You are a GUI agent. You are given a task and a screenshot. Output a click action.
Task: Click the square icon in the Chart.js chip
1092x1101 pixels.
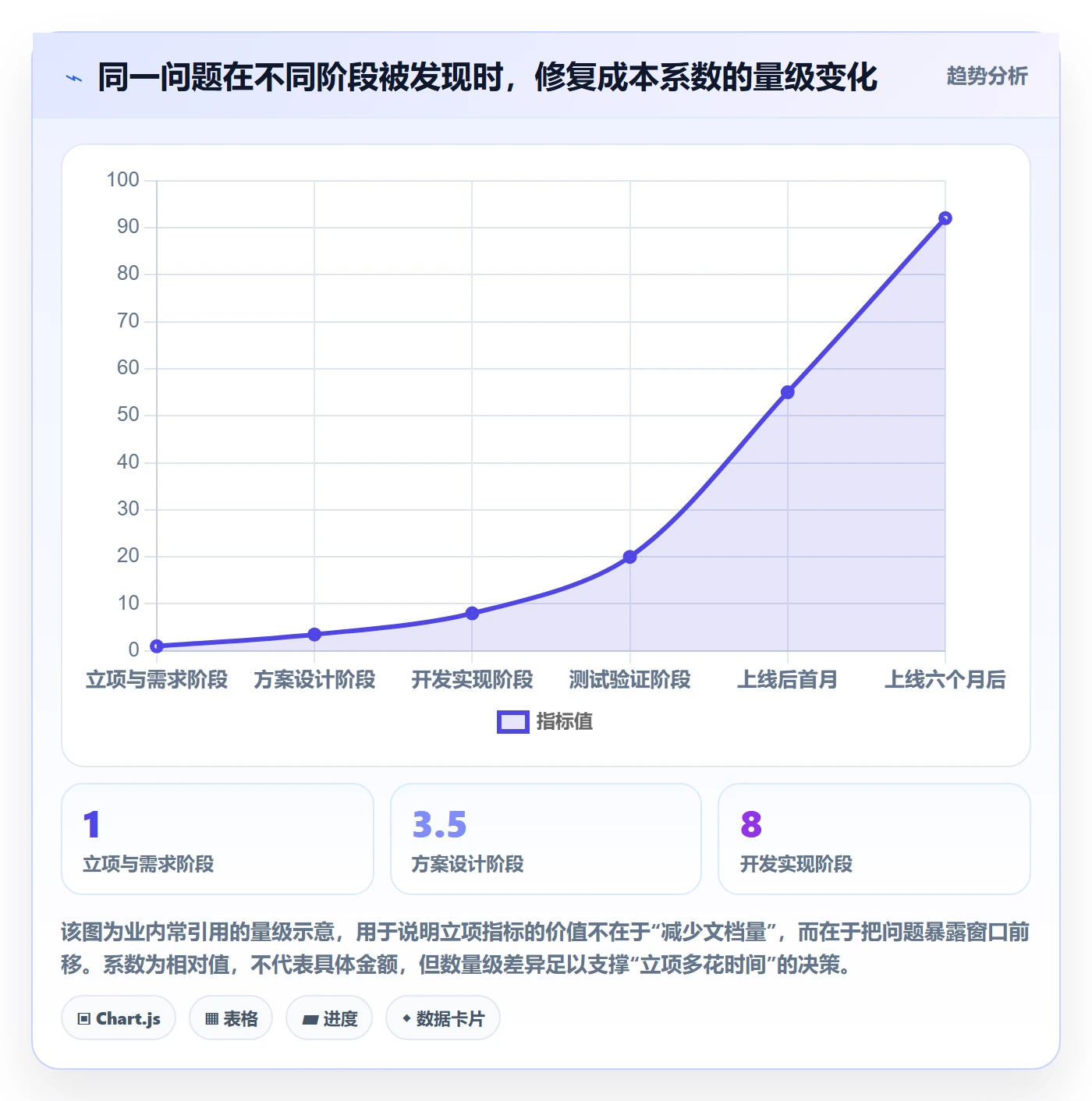[x=84, y=1019]
